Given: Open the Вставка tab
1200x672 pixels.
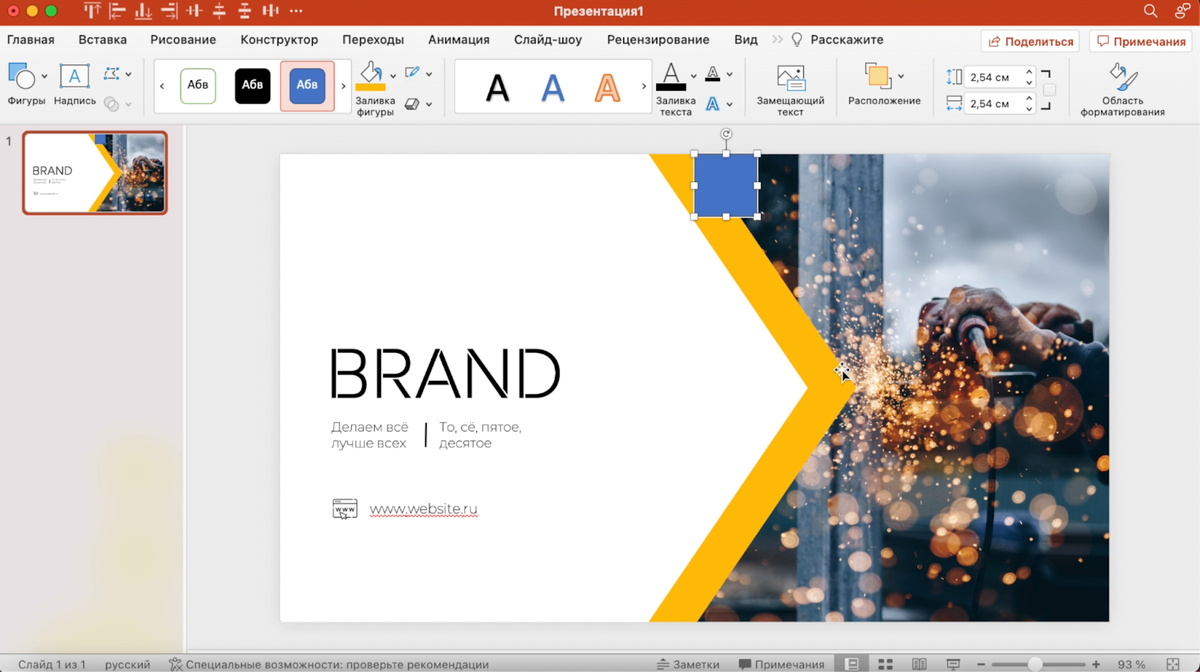Looking at the screenshot, I should (x=103, y=40).
